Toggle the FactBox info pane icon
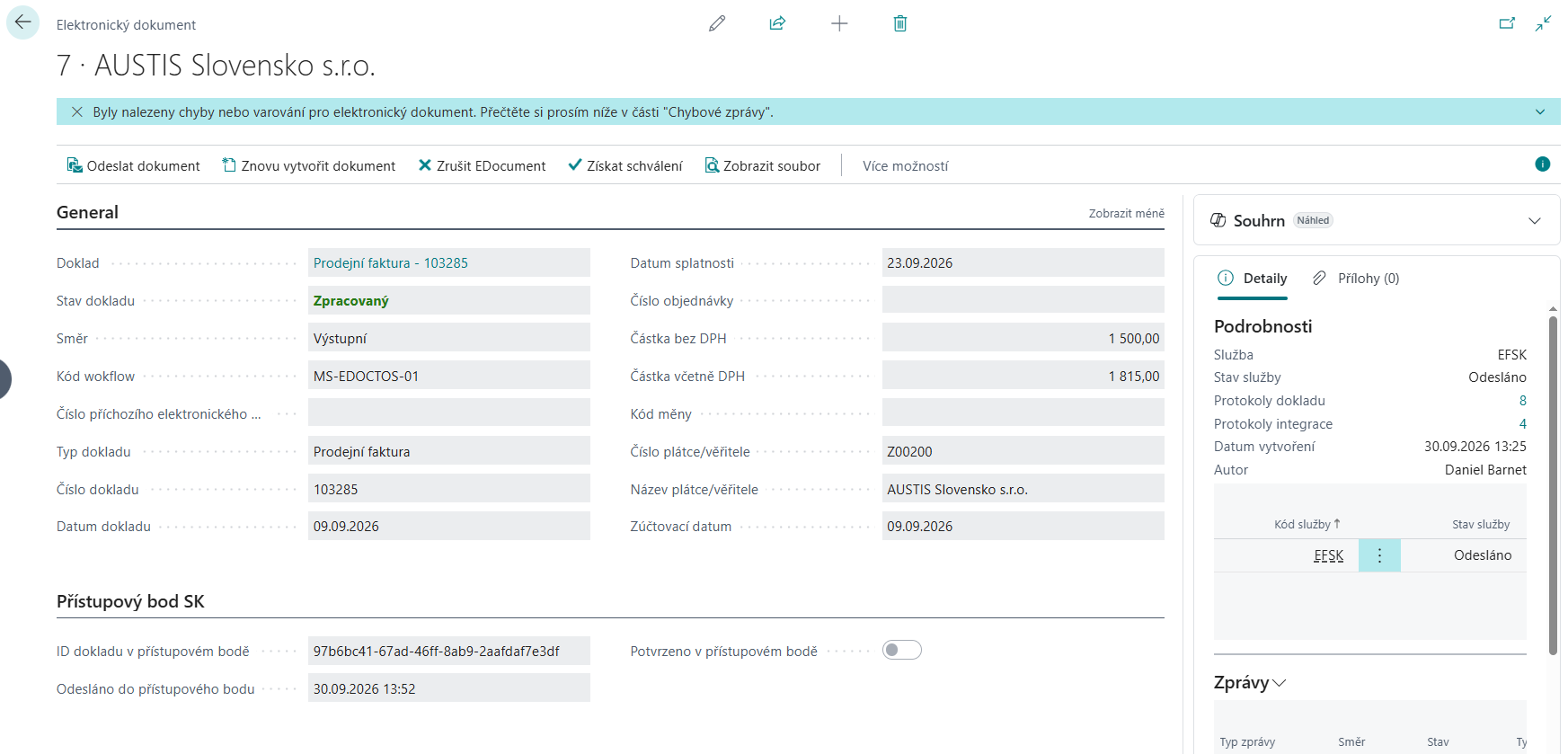The width and height of the screenshot is (1568, 754). click(1543, 164)
